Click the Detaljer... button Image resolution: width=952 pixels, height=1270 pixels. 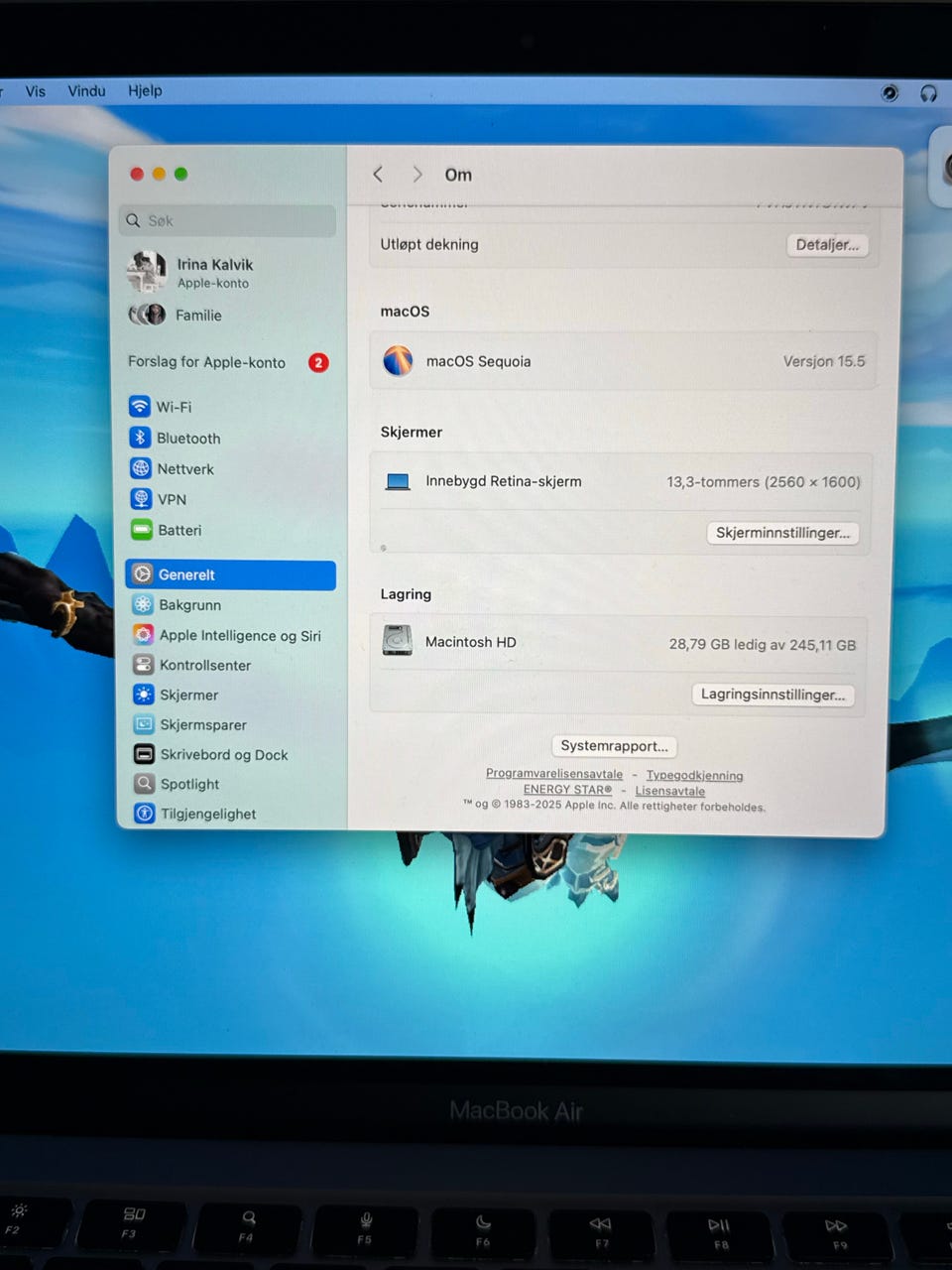827,245
